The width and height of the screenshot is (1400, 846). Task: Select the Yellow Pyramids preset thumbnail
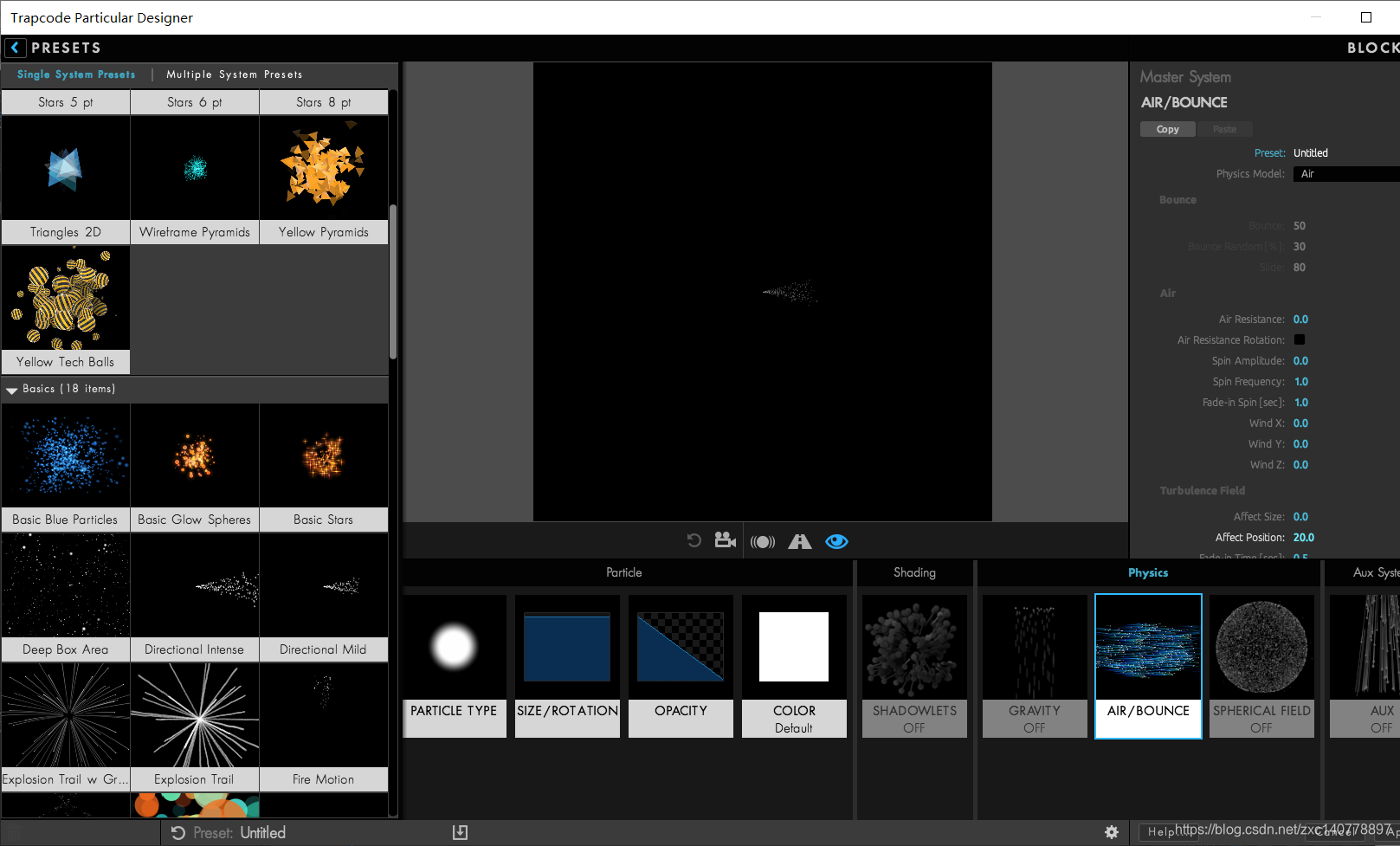click(324, 179)
